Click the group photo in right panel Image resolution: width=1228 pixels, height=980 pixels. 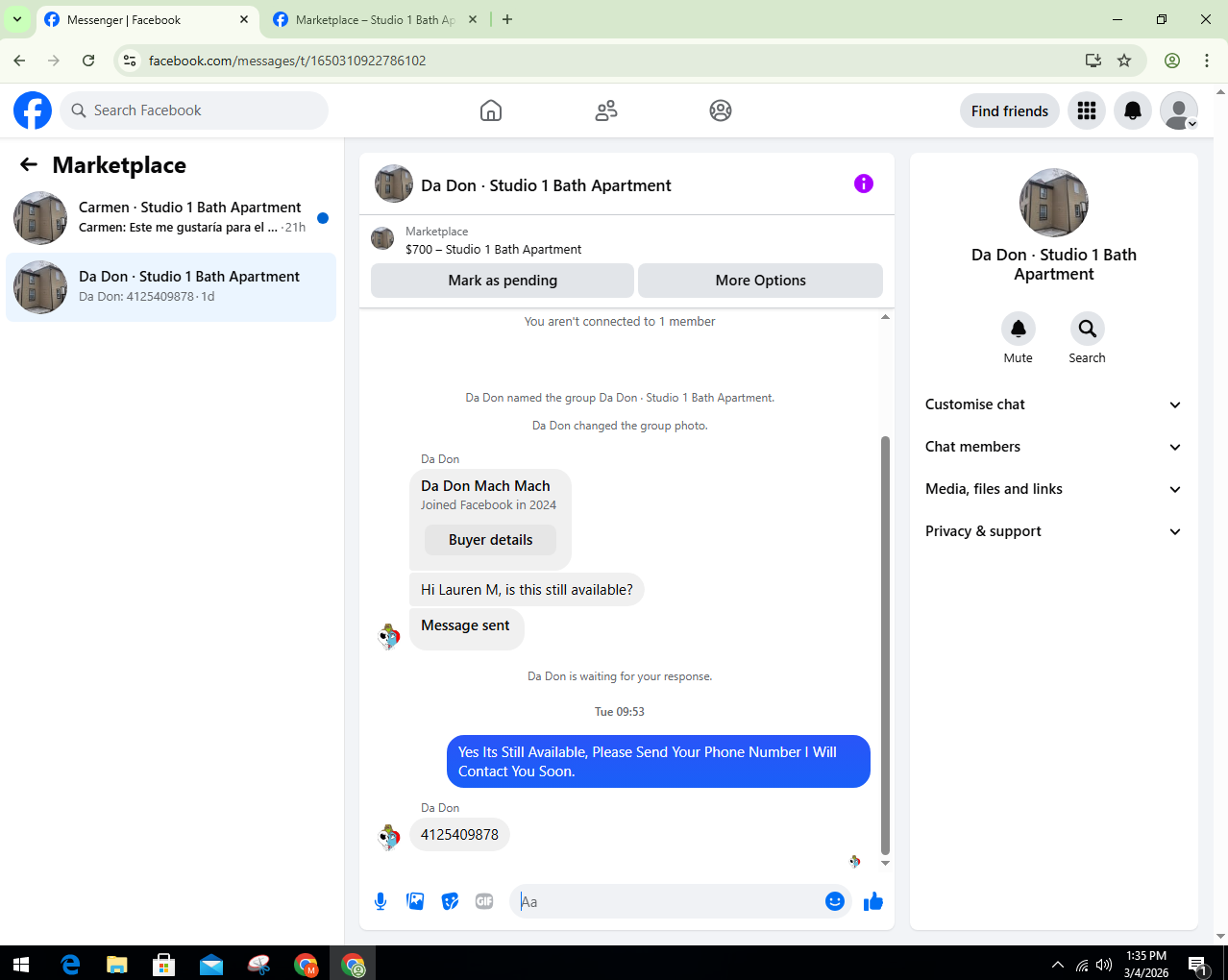[1054, 203]
